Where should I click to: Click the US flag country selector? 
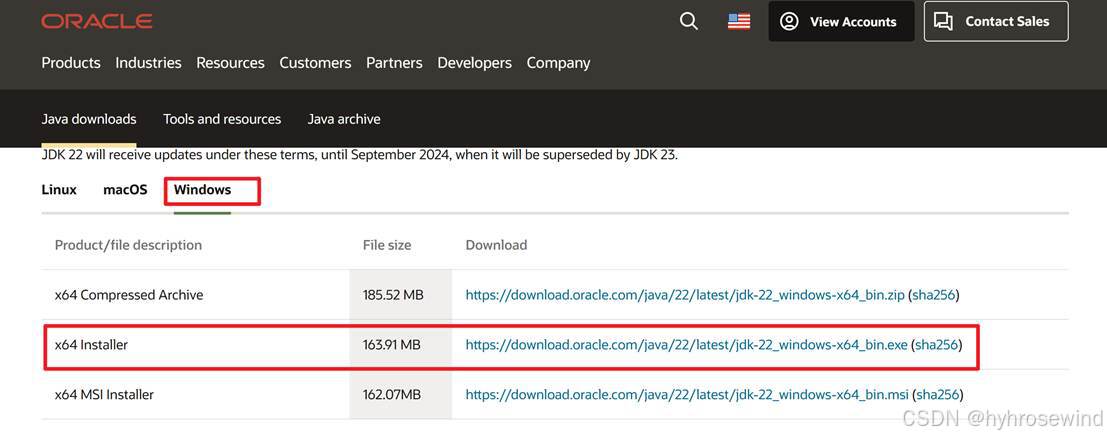[739, 21]
